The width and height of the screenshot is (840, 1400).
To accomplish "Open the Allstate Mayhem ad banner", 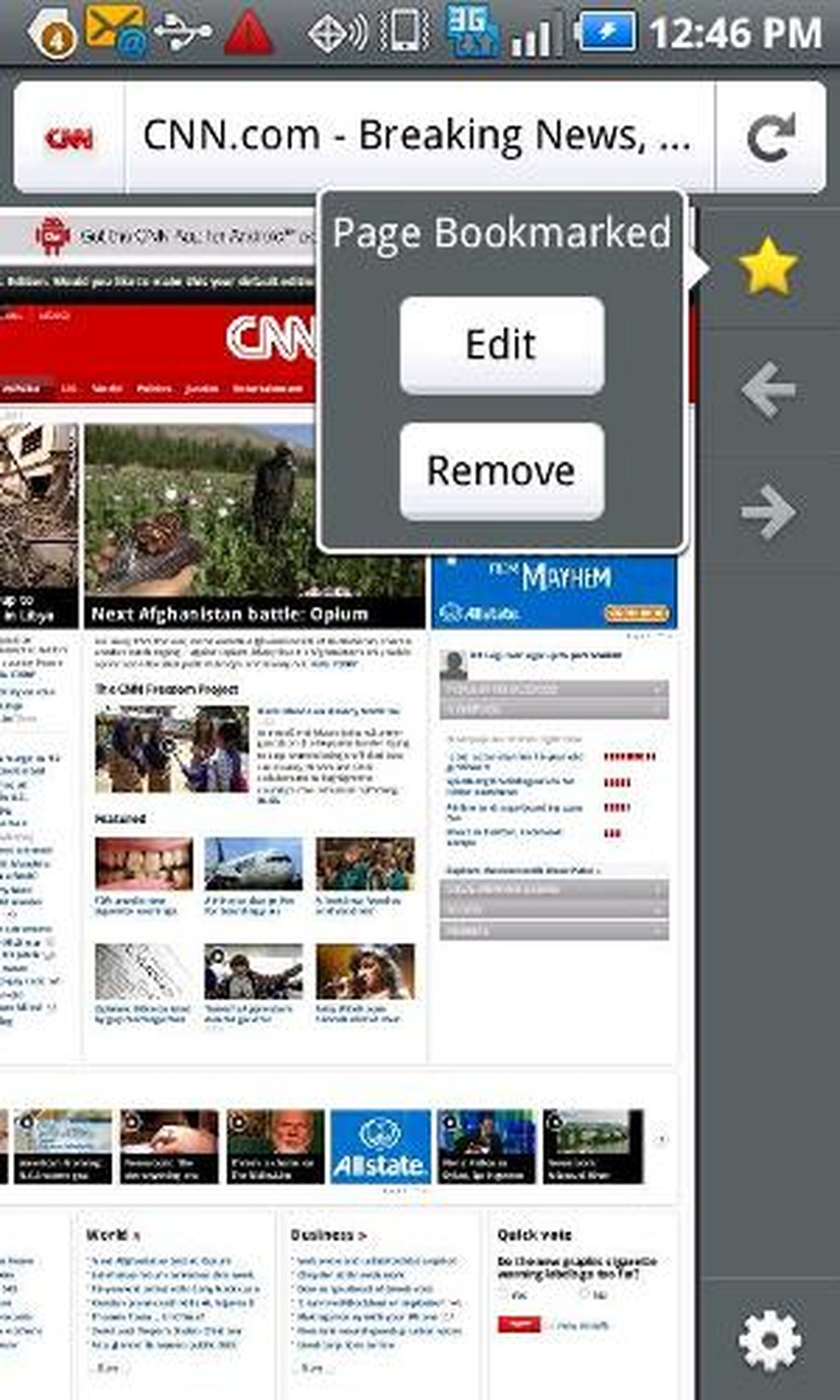I will [554, 592].
